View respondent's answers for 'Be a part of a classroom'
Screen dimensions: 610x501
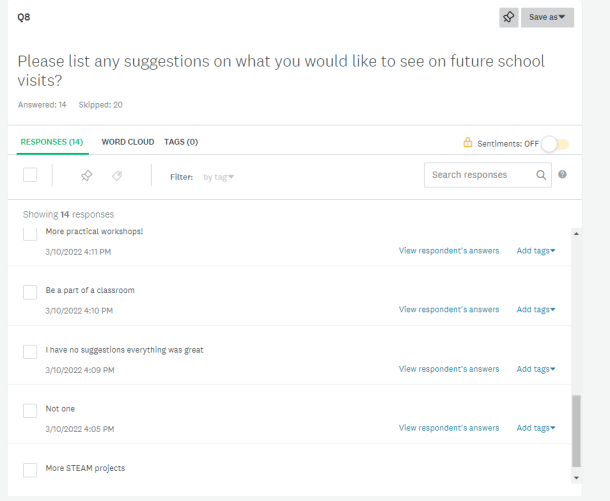(x=448, y=310)
